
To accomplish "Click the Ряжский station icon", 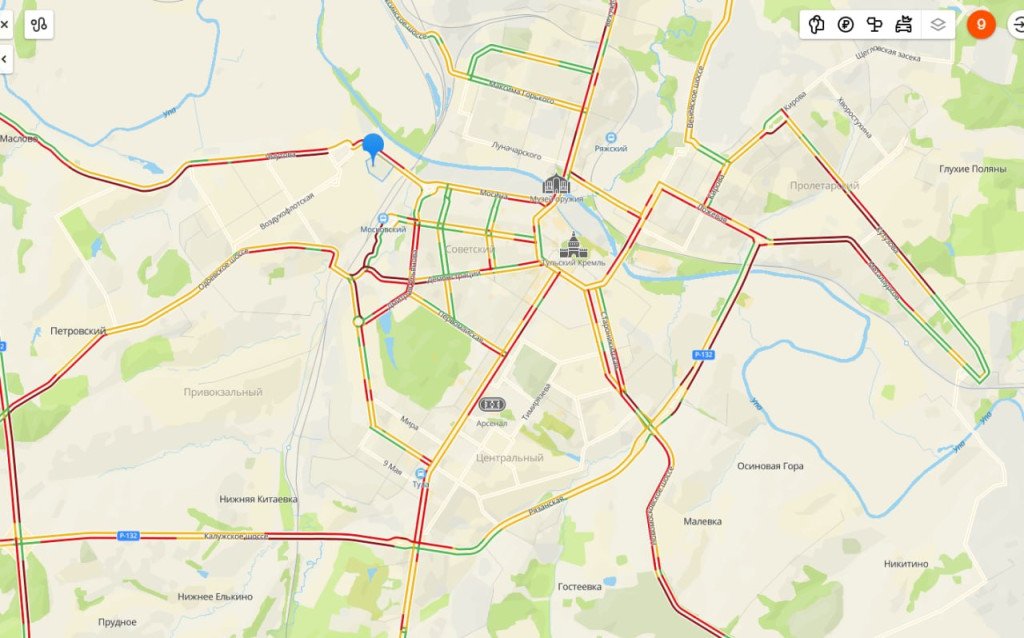I will (611, 138).
